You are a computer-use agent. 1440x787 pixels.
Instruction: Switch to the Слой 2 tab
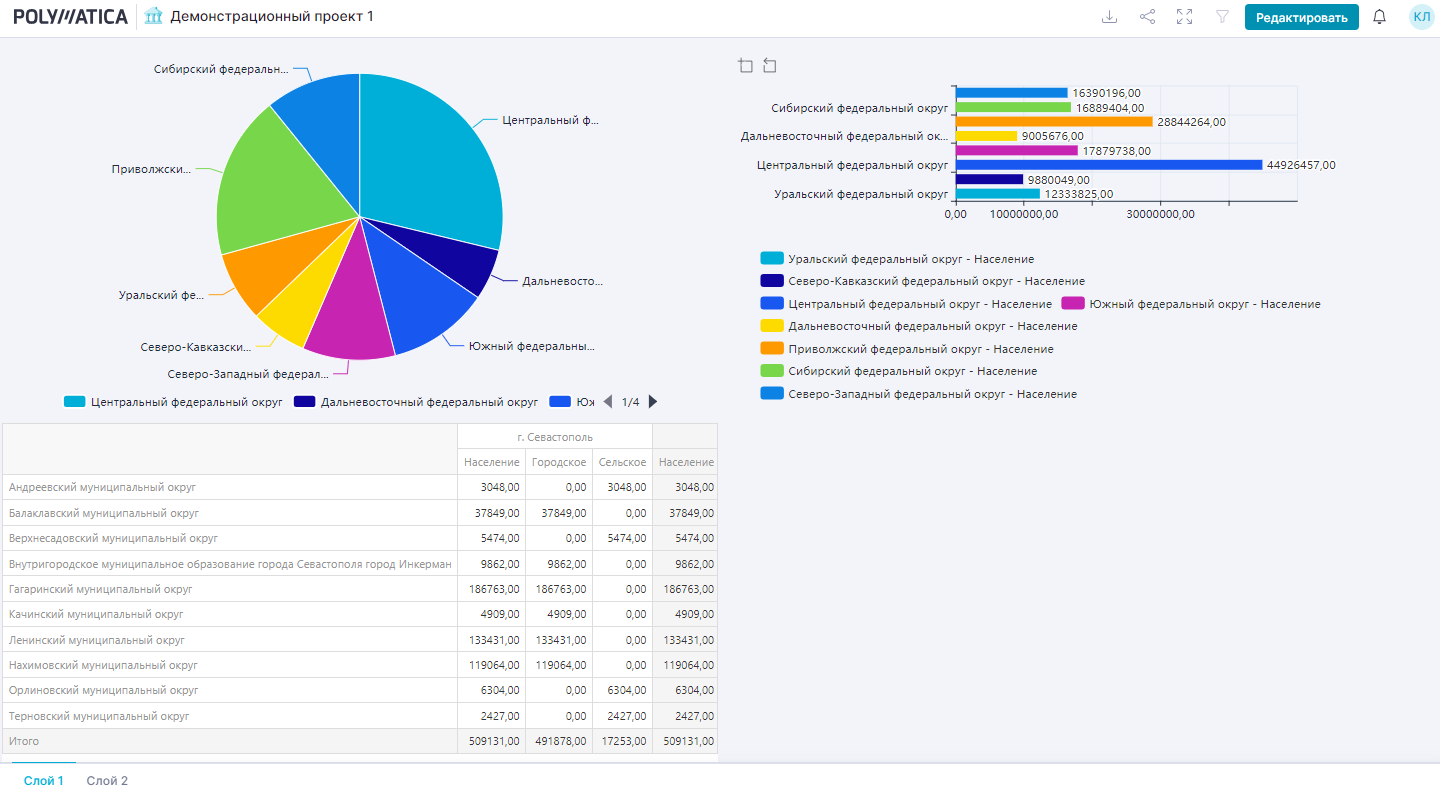pos(107,781)
